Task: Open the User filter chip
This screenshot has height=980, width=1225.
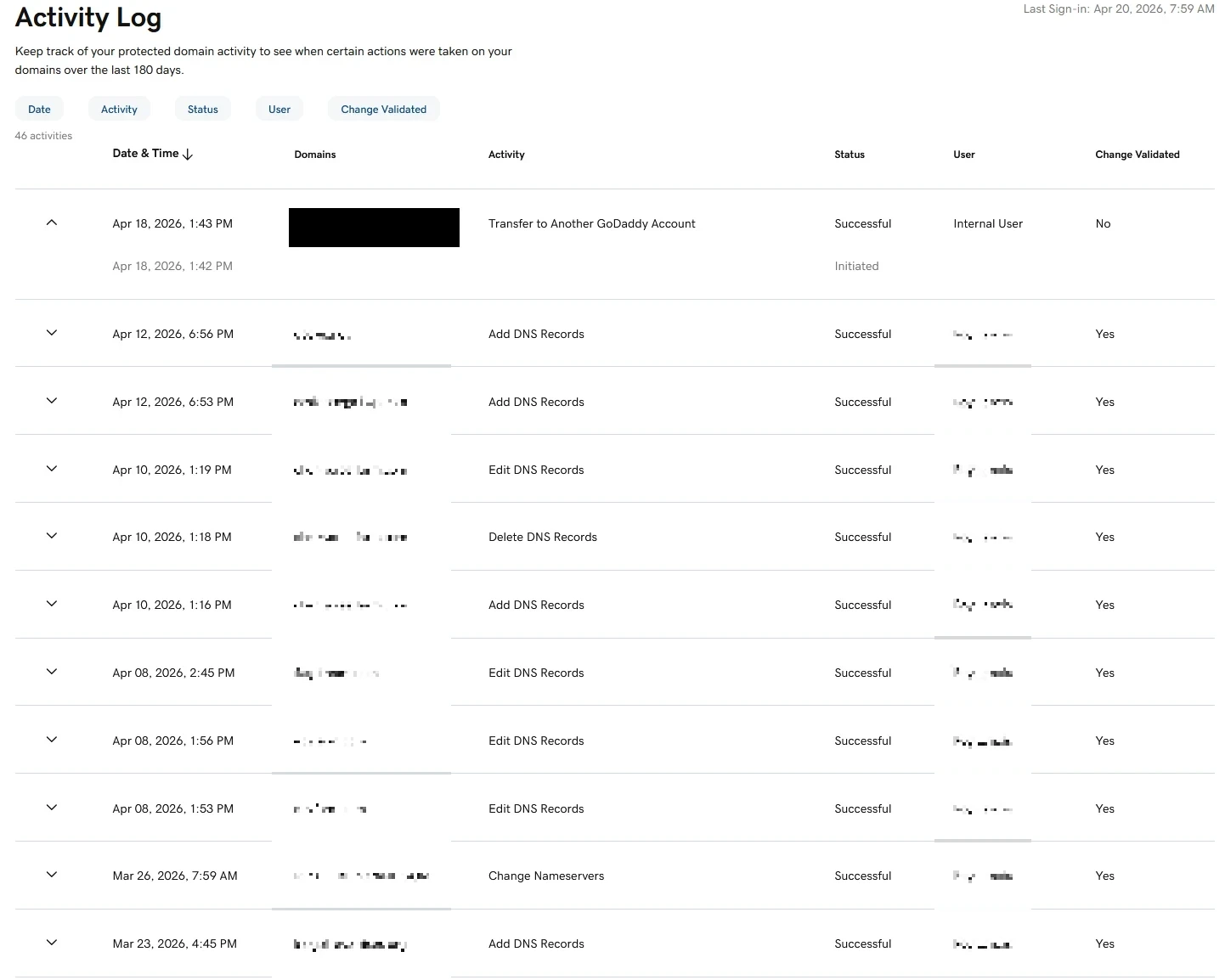Action: 279,109
